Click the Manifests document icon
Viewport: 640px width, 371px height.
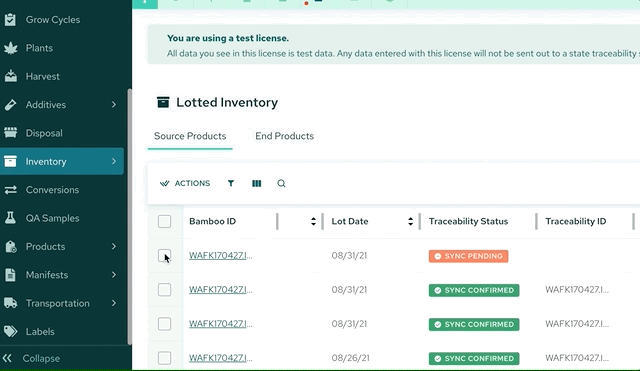(11, 275)
